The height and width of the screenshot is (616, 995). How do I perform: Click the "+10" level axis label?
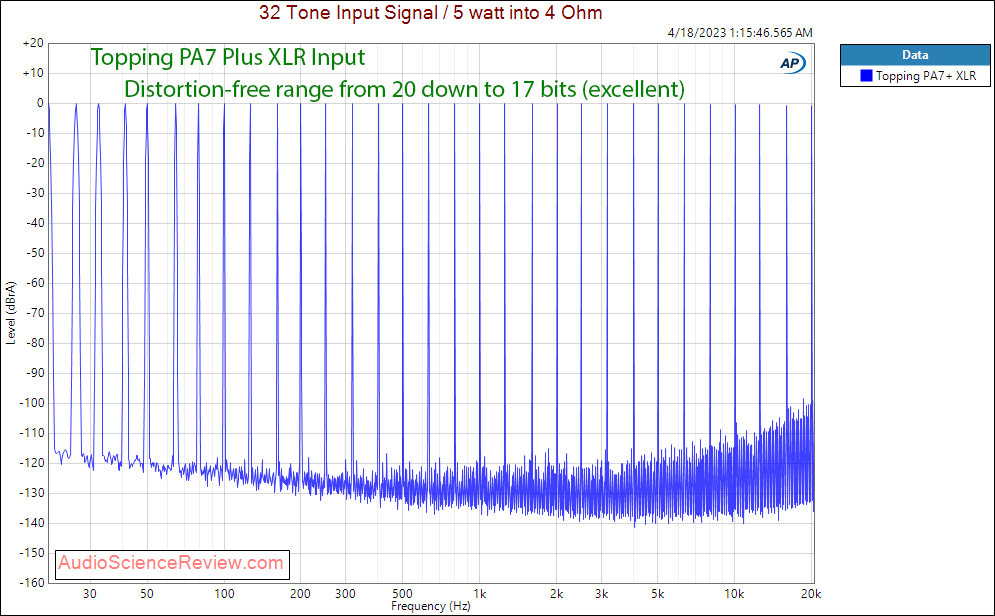click(x=33, y=73)
